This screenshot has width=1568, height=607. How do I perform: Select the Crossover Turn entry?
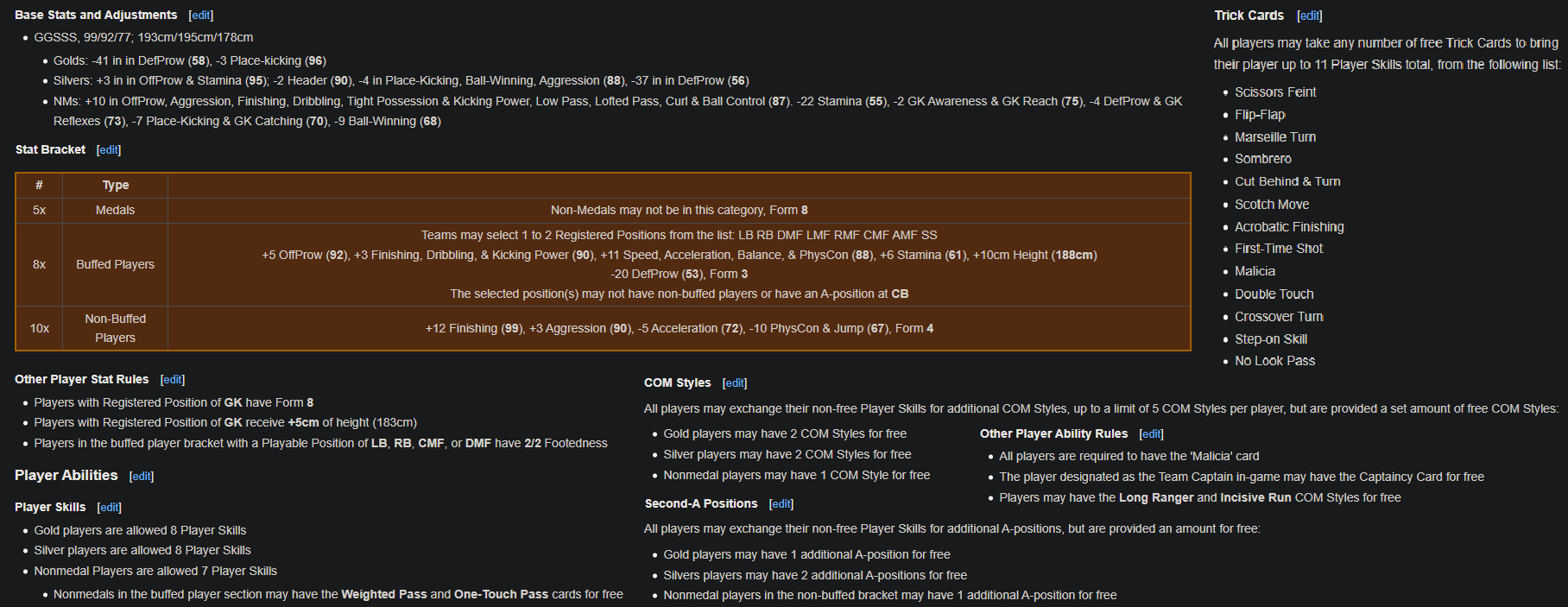1279,317
